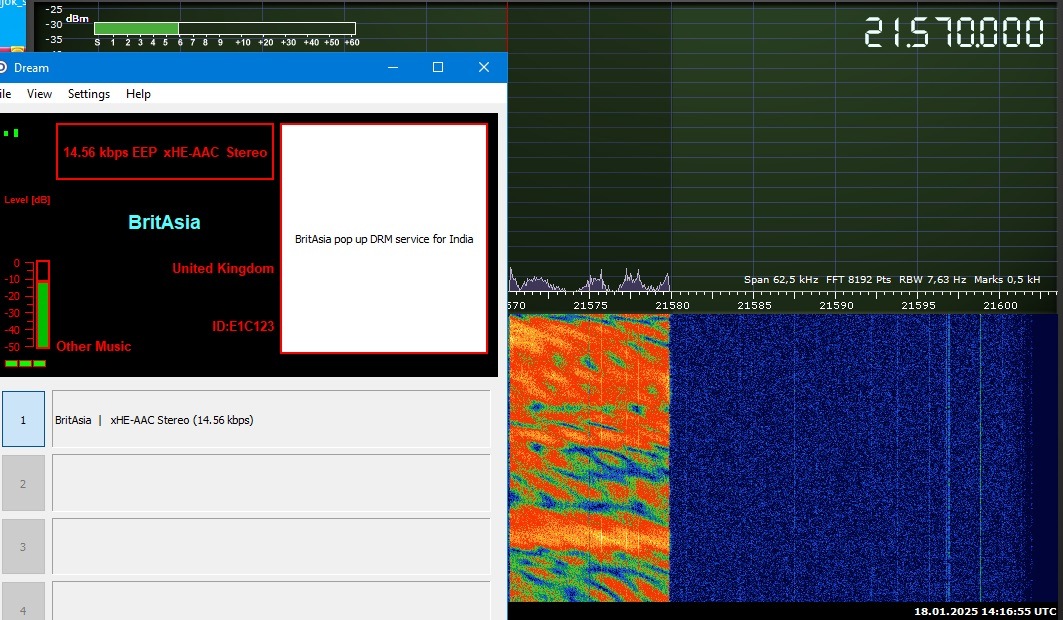The width and height of the screenshot is (1063, 620).
Task: Select service button 1
Action: click(x=23, y=419)
